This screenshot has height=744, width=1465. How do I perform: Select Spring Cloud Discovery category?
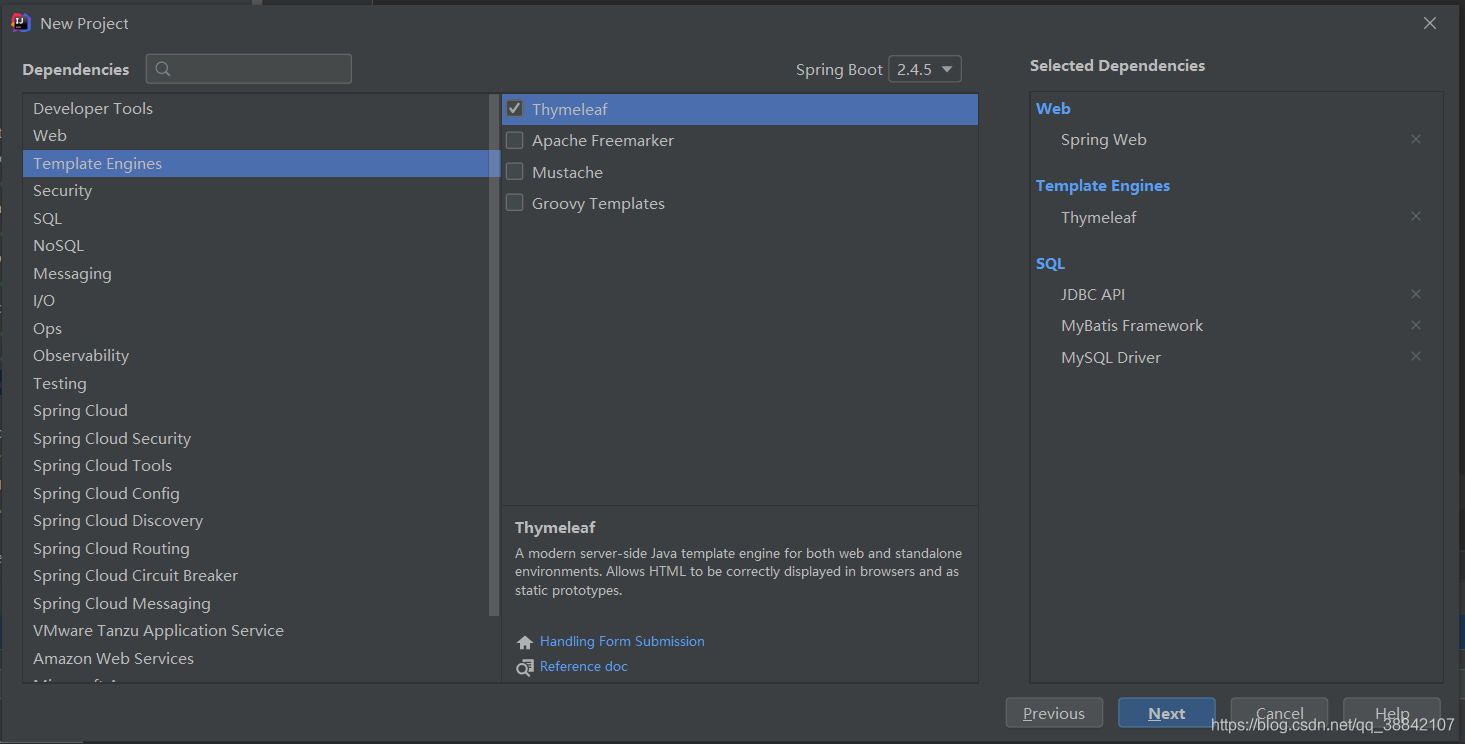pyautogui.click(x=255, y=520)
